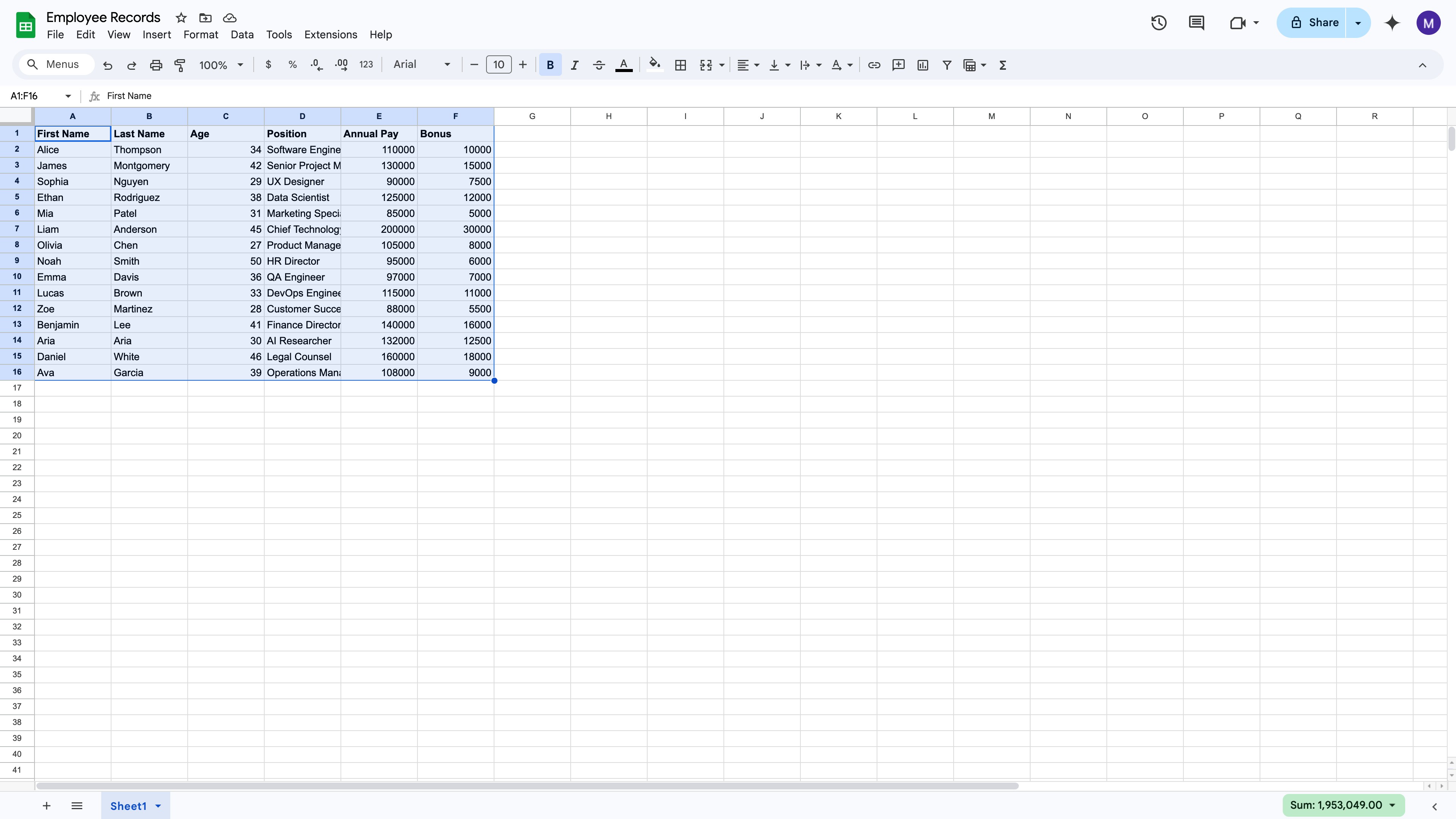Increase font size with plus button

point(523,65)
